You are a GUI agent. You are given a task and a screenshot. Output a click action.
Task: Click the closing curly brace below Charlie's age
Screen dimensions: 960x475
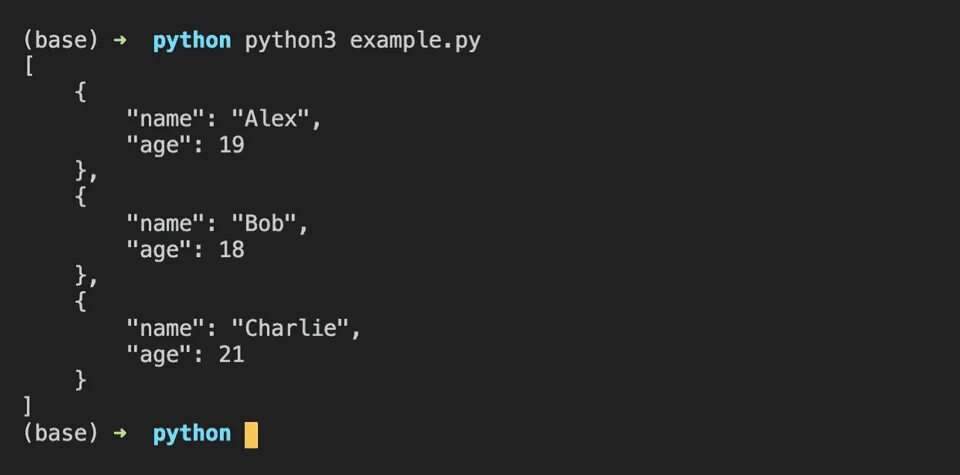[x=81, y=381]
